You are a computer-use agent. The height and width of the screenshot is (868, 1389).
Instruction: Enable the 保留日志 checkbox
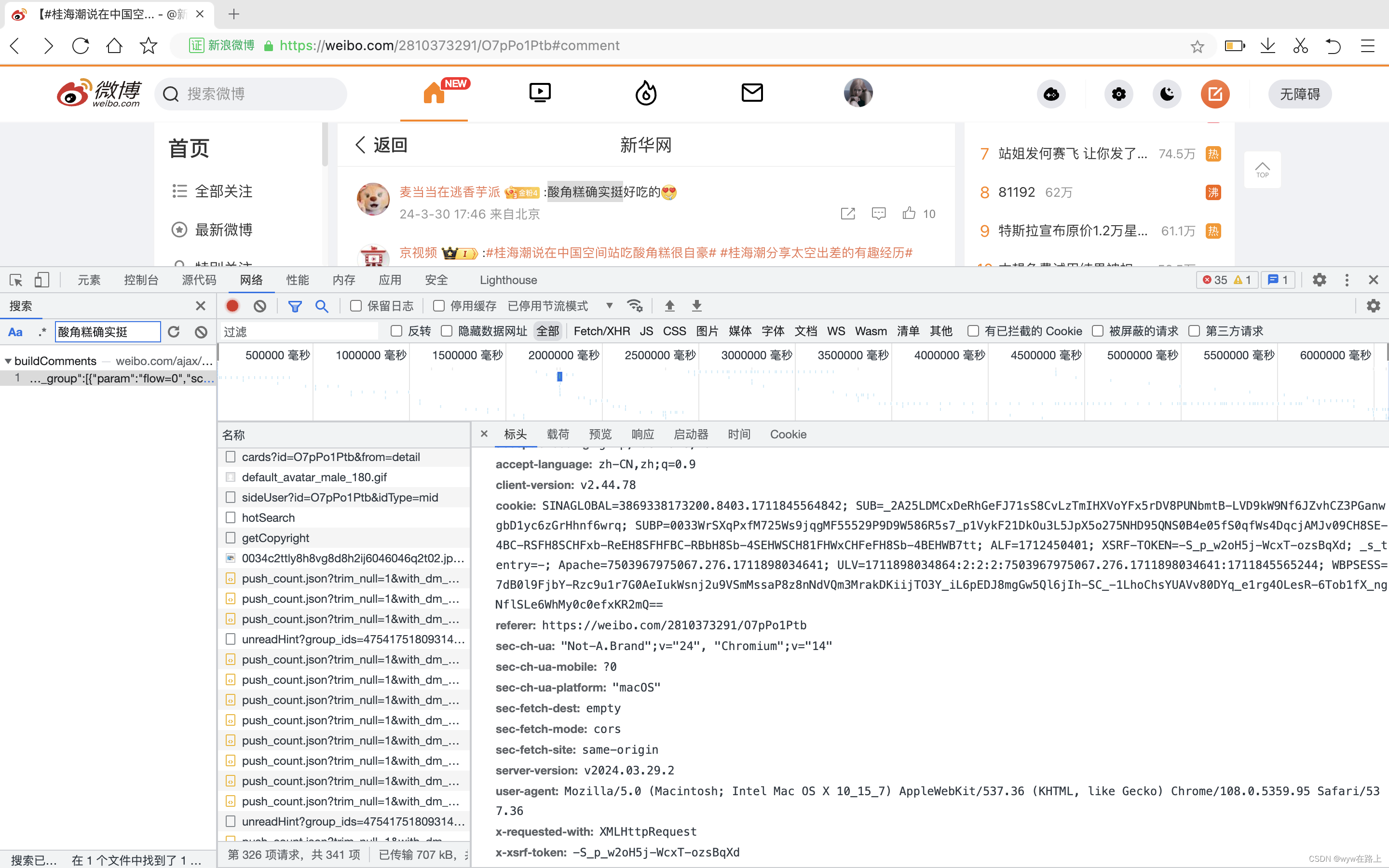coord(356,306)
